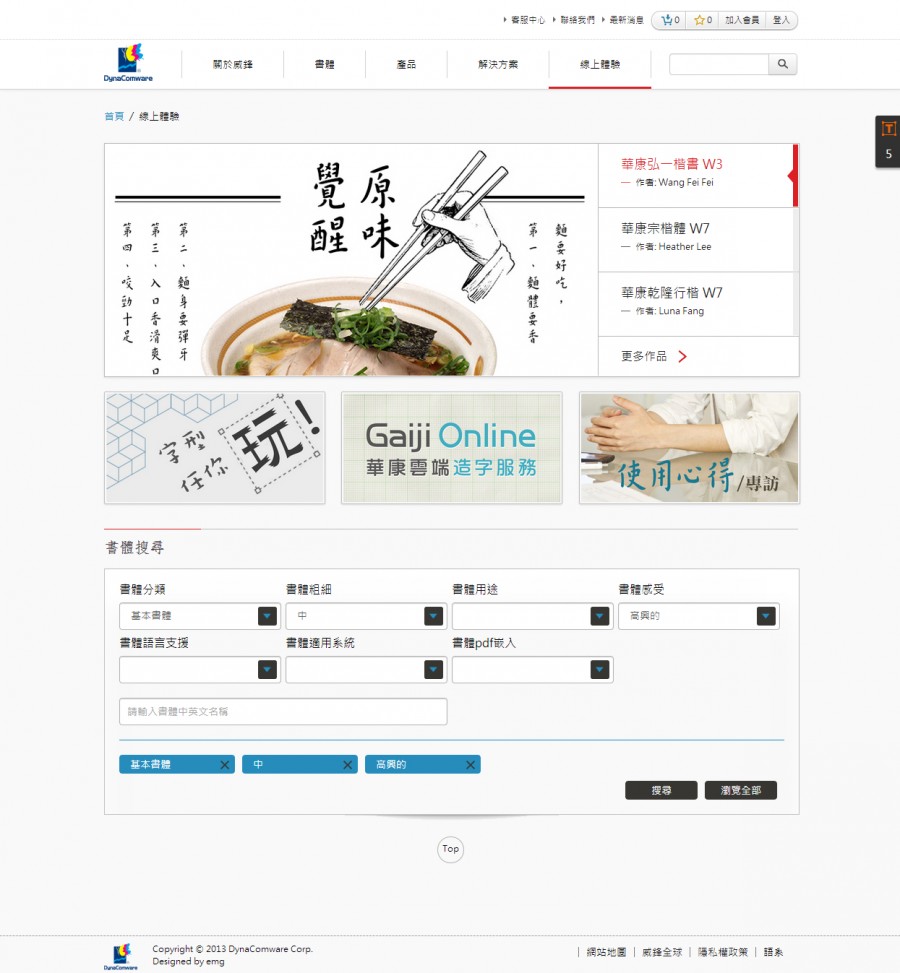Screen dimensions: 900x973
Task: Remove the 高興的 filter tag
Action: [470, 764]
